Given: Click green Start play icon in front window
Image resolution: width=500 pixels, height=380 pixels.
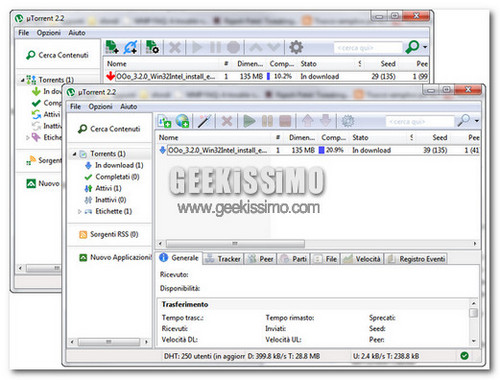Looking at the screenshot, I should [x=249, y=121].
